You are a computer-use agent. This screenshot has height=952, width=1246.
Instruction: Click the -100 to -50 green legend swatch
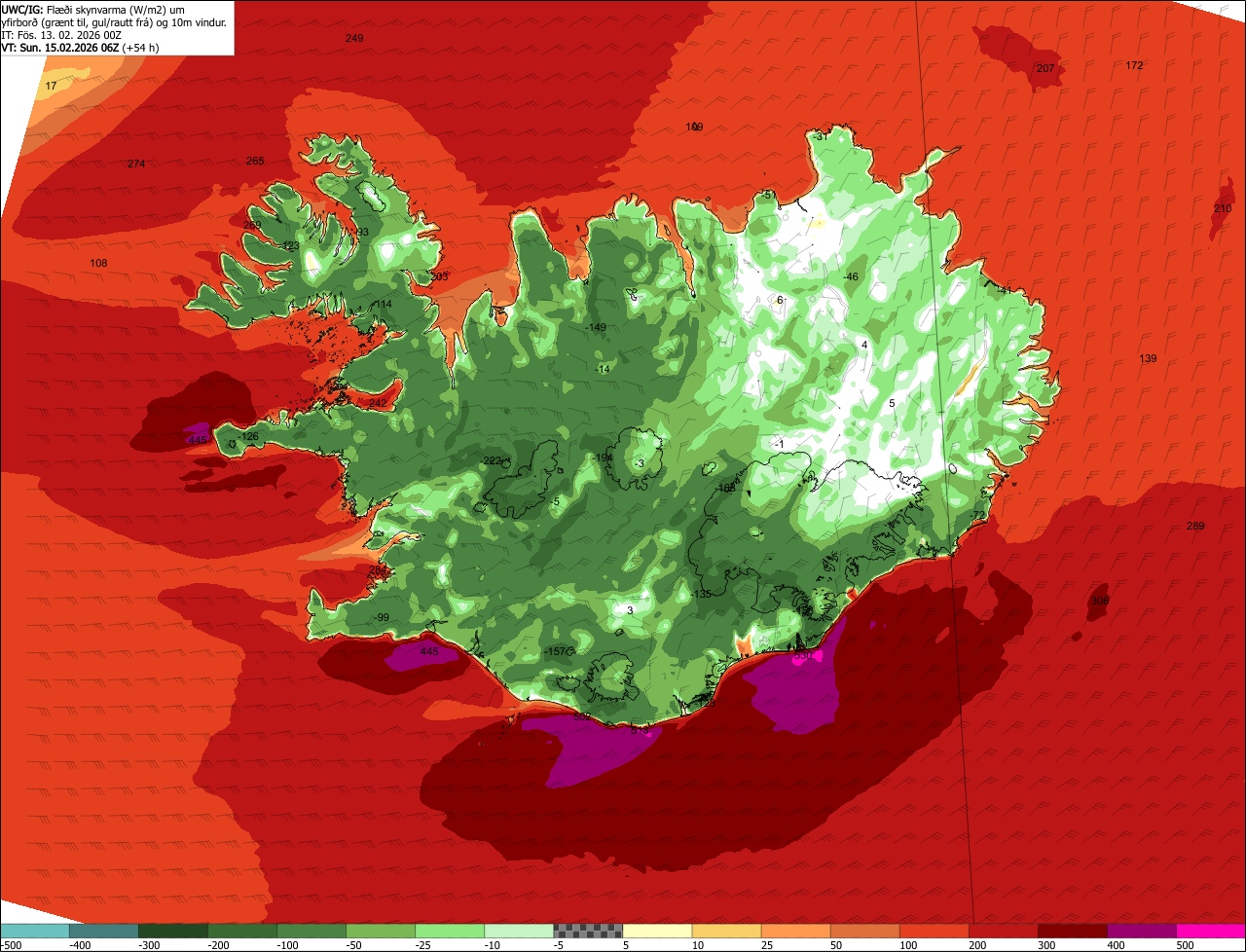click(311, 931)
